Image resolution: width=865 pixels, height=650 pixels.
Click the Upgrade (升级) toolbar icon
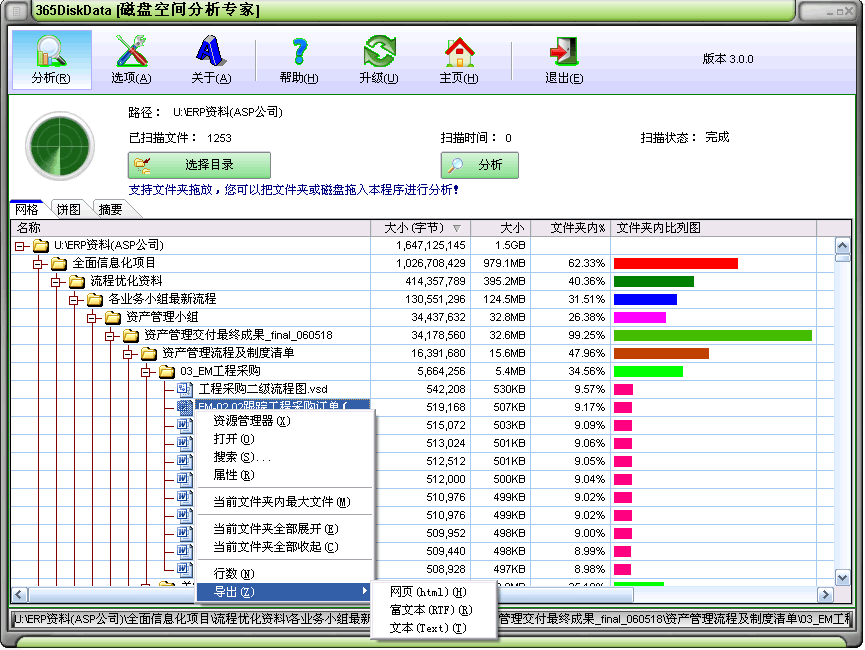click(x=379, y=60)
